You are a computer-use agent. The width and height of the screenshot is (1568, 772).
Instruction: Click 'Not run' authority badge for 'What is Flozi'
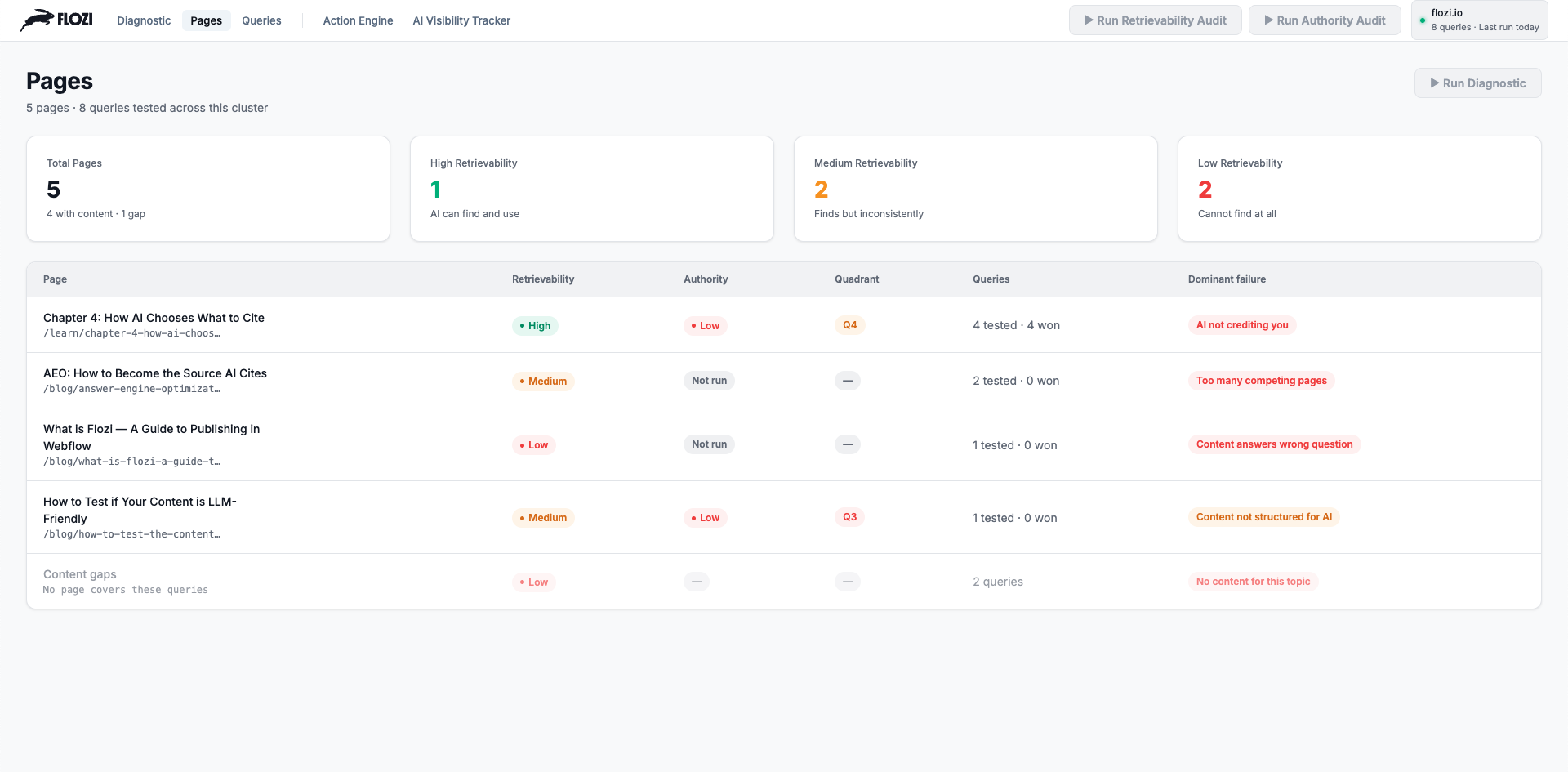(x=709, y=444)
